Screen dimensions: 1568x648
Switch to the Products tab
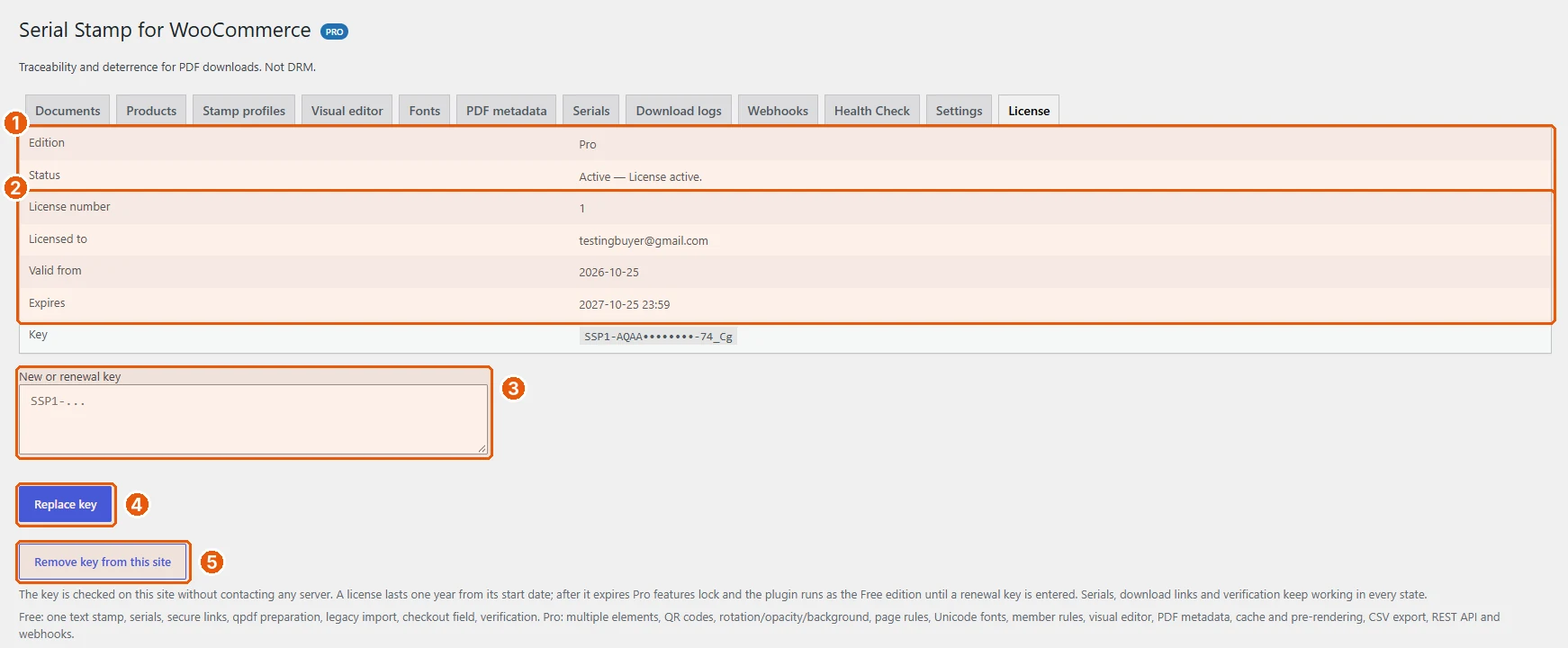[151, 110]
